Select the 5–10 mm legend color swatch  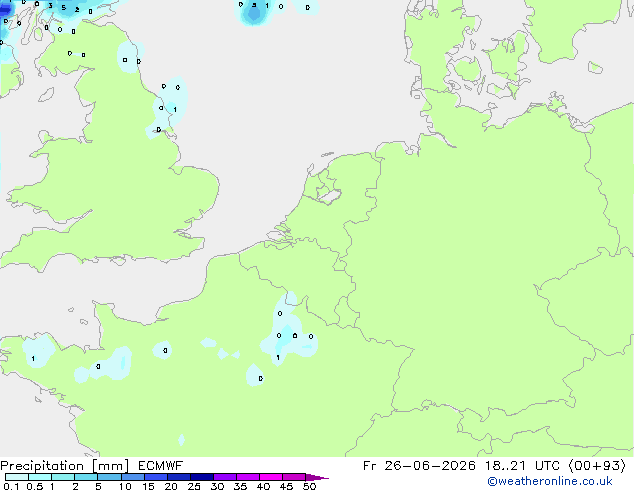[109, 477]
